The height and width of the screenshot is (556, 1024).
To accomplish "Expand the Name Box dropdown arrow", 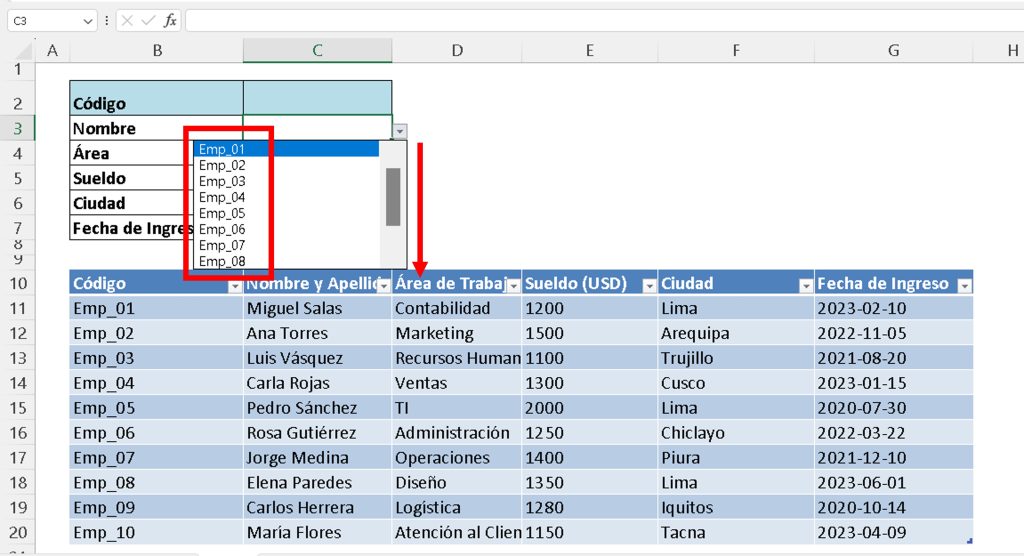I will tap(88, 20).
